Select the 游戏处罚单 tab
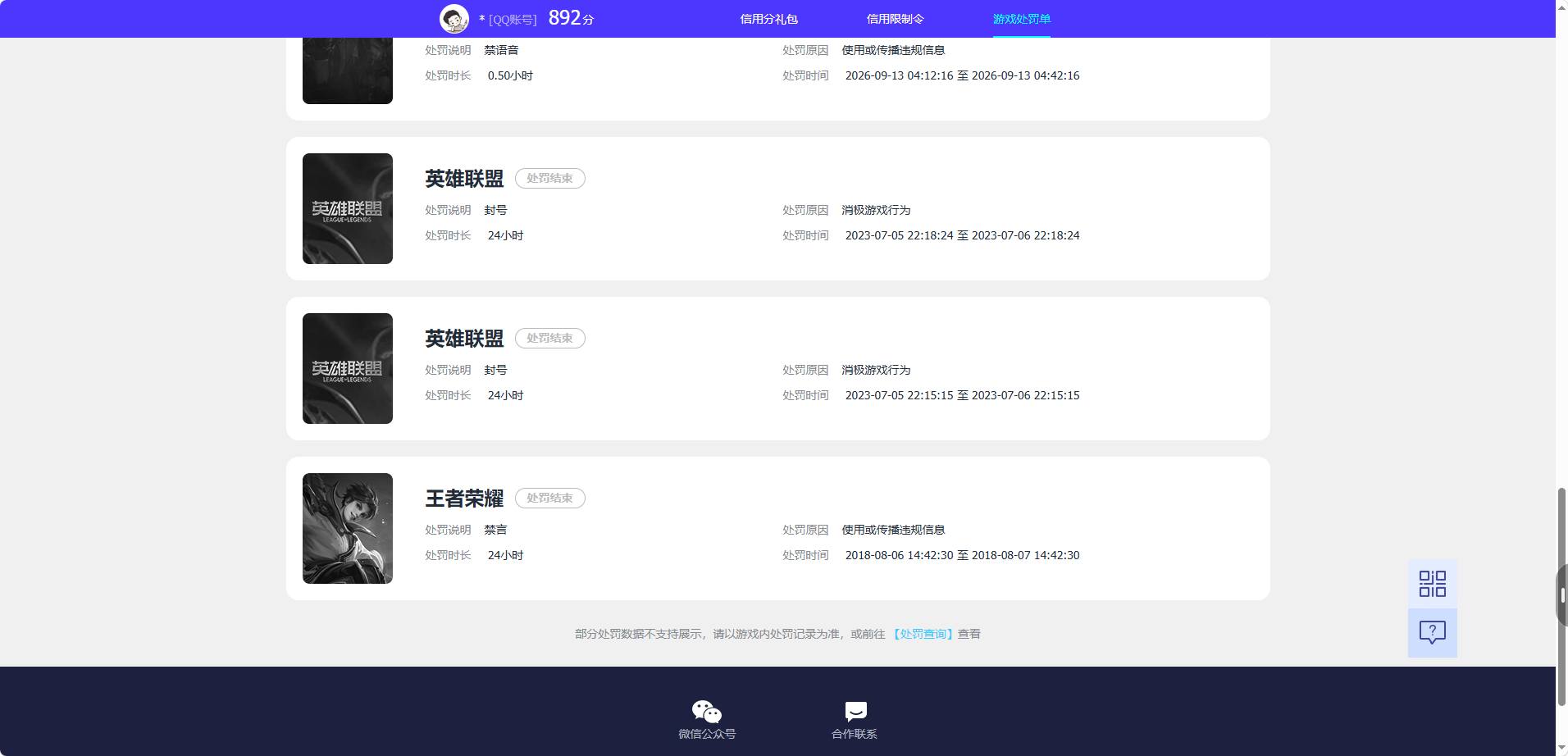The height and width of the screenshot is (756, 1568). [x=1021, y=19]
